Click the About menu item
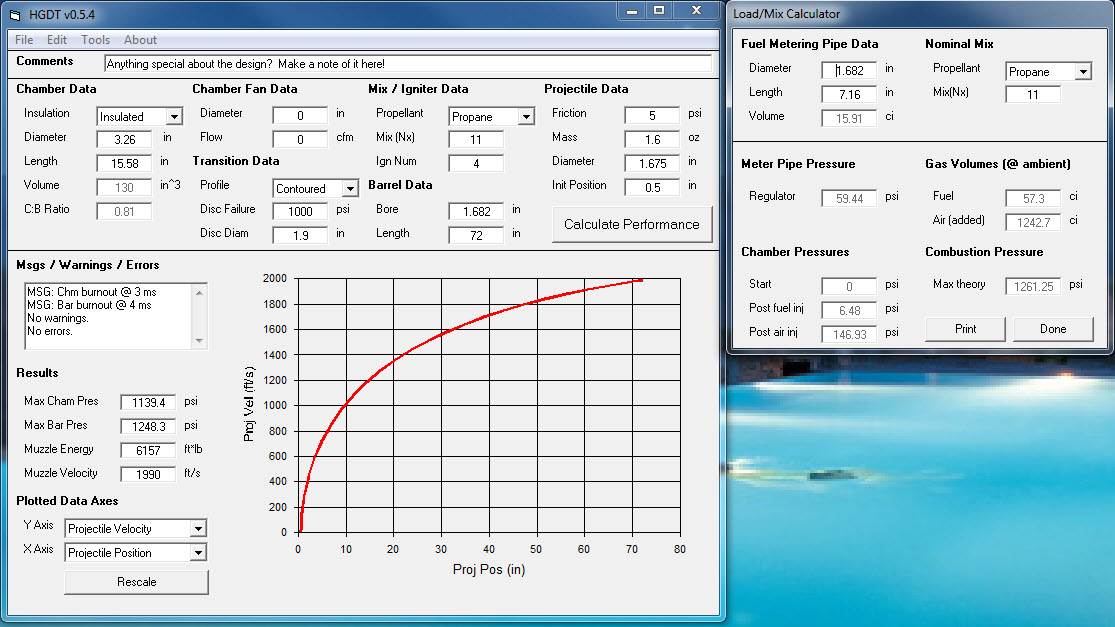Screen dimensions: 1115x627 click(140, 40)
